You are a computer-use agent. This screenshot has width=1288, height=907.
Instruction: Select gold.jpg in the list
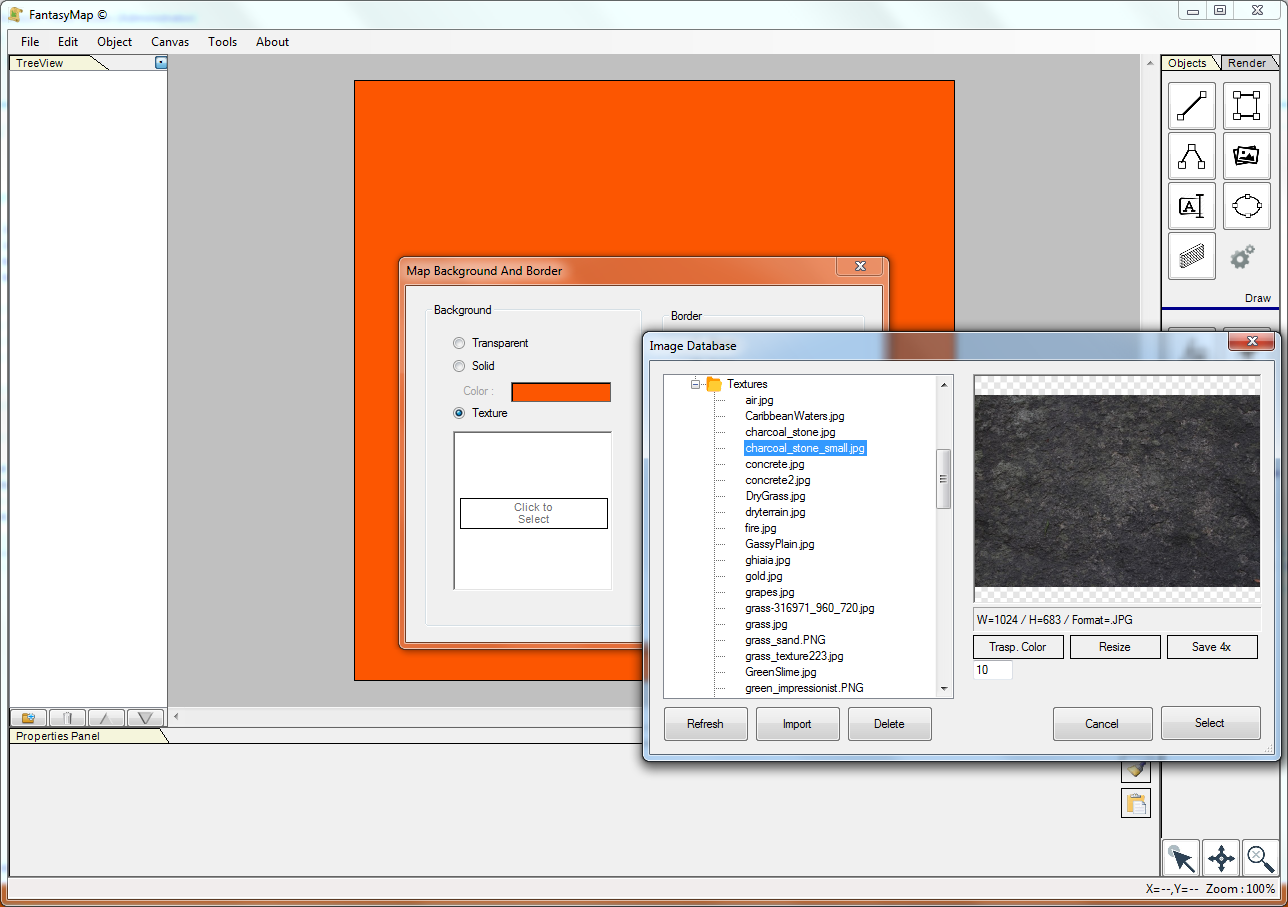coord(764,576)
